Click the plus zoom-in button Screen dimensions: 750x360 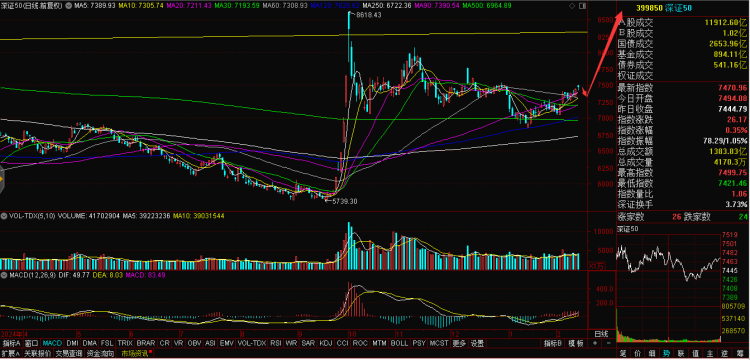tap(595, 343)
